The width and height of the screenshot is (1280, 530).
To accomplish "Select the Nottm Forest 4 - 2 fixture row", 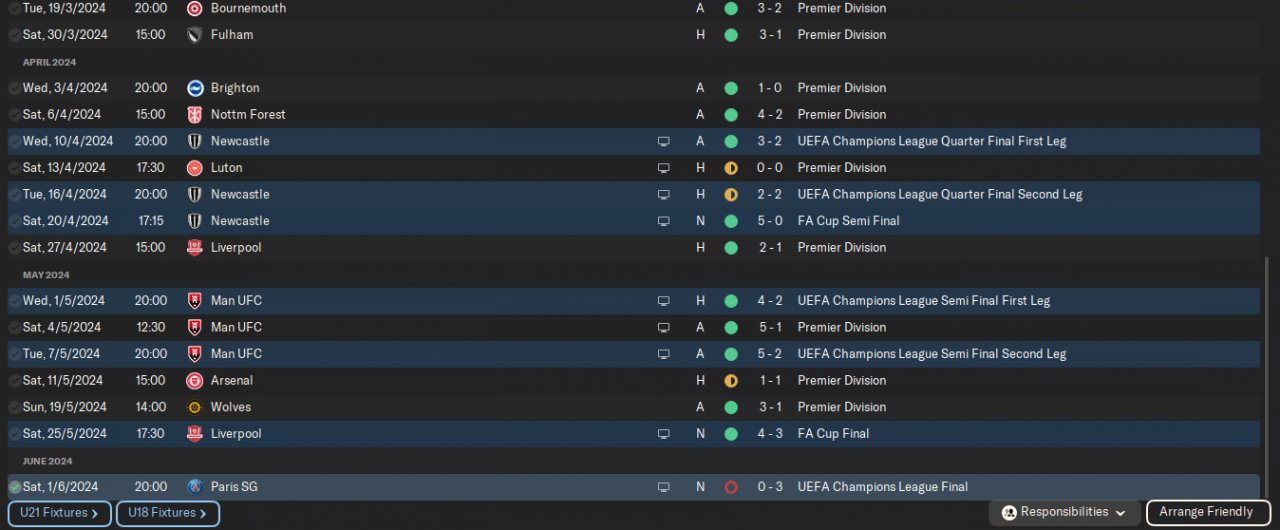I will [x=634, y=115].
